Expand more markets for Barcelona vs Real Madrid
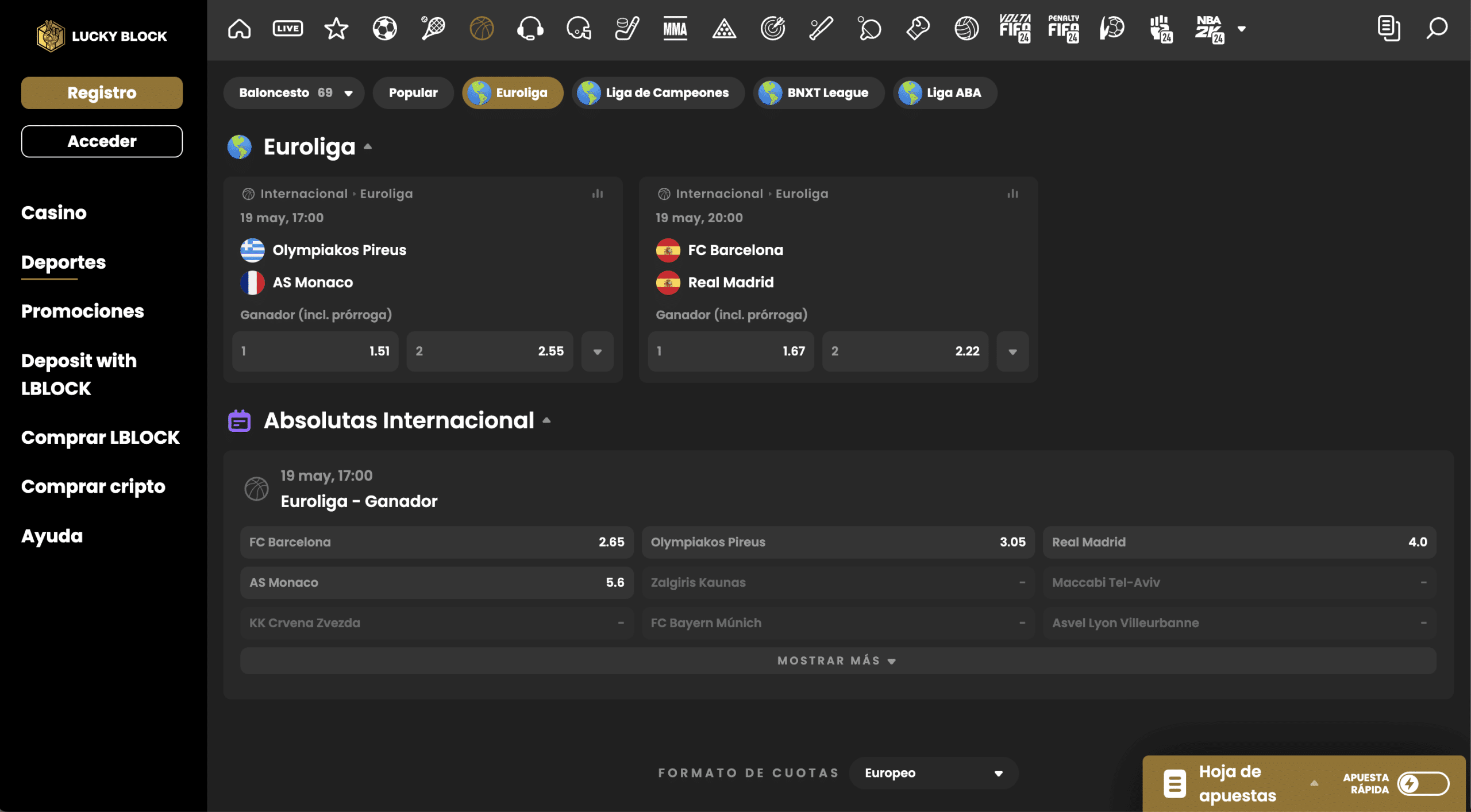This screenshot has height=812, width=1471. click(x=1012, y=351)
